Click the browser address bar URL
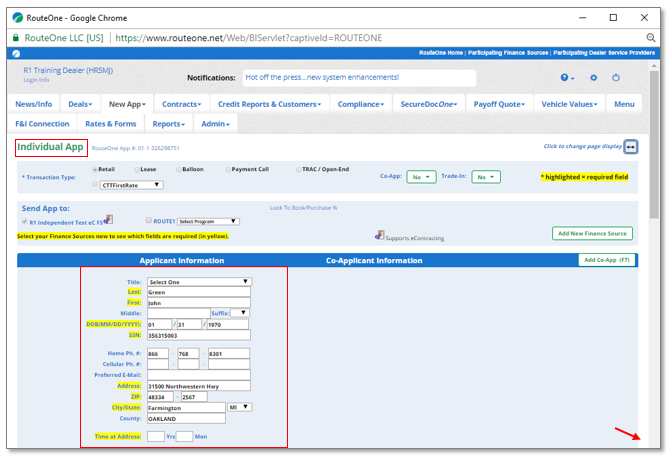Viewport: 671px width, 459px height. click(x=249, y=38)
